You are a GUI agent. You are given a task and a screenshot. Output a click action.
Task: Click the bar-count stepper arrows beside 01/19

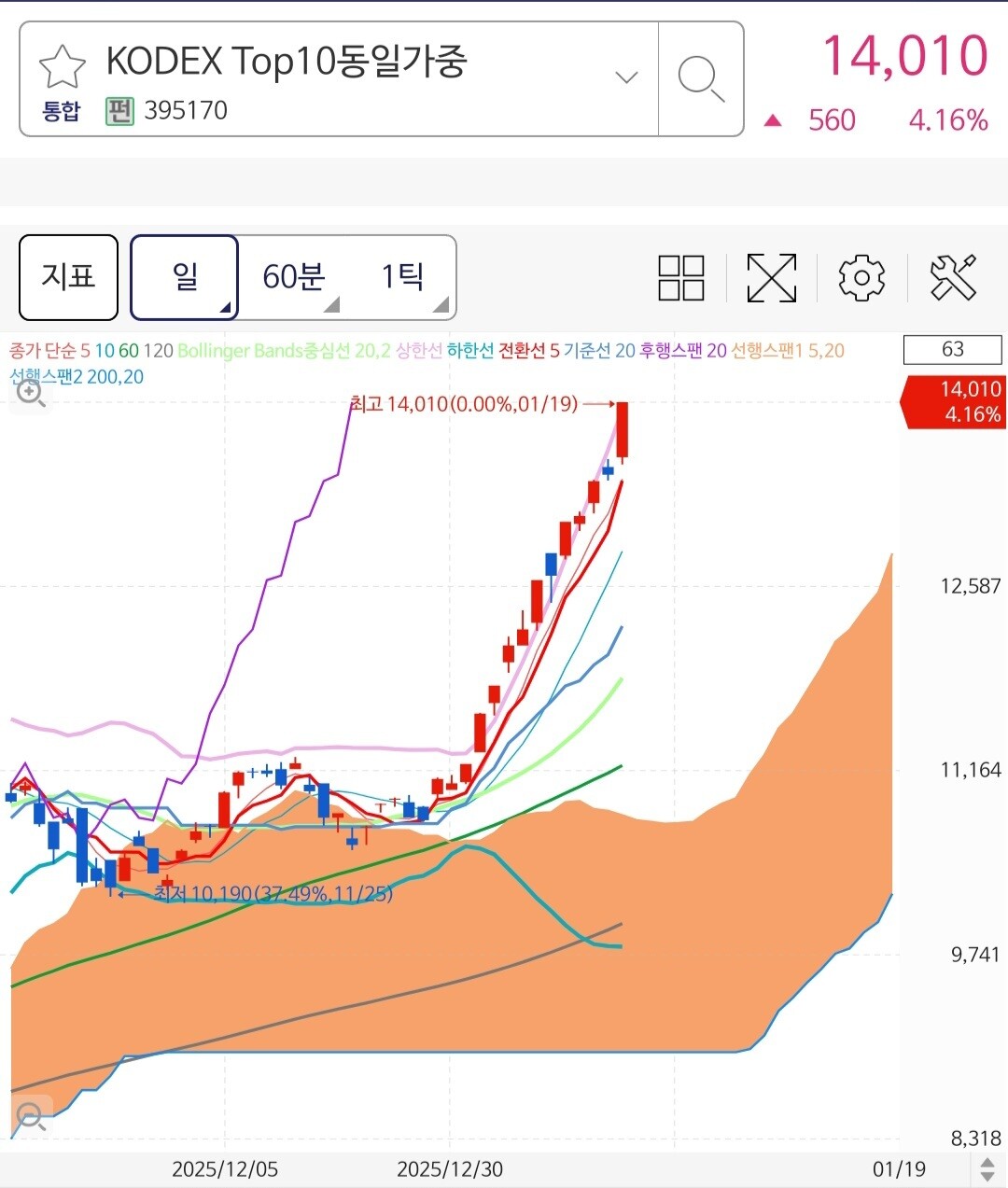[x=987, y=1169]
